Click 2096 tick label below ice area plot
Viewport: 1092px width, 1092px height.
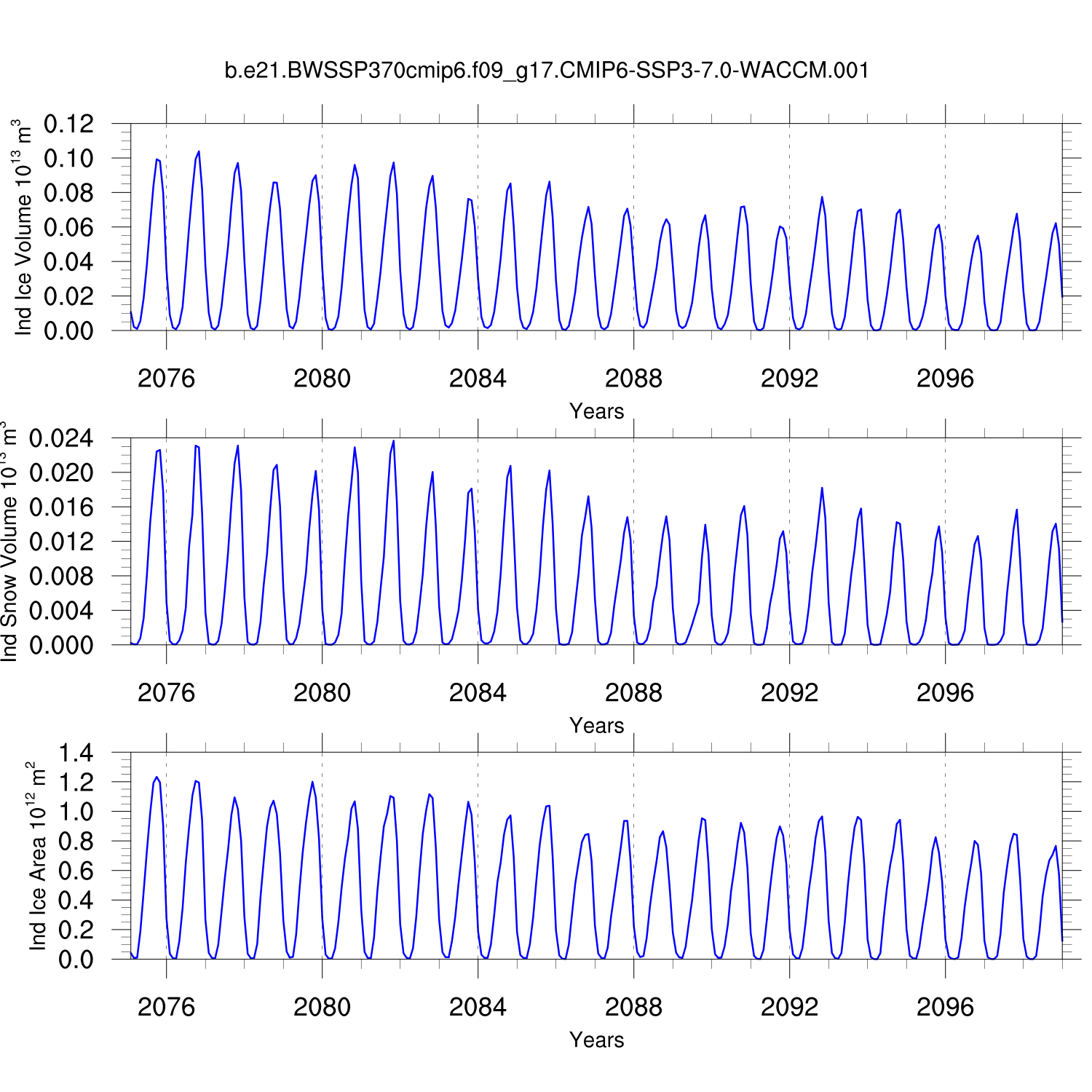pyautogui.click(x=945, y=1008)
